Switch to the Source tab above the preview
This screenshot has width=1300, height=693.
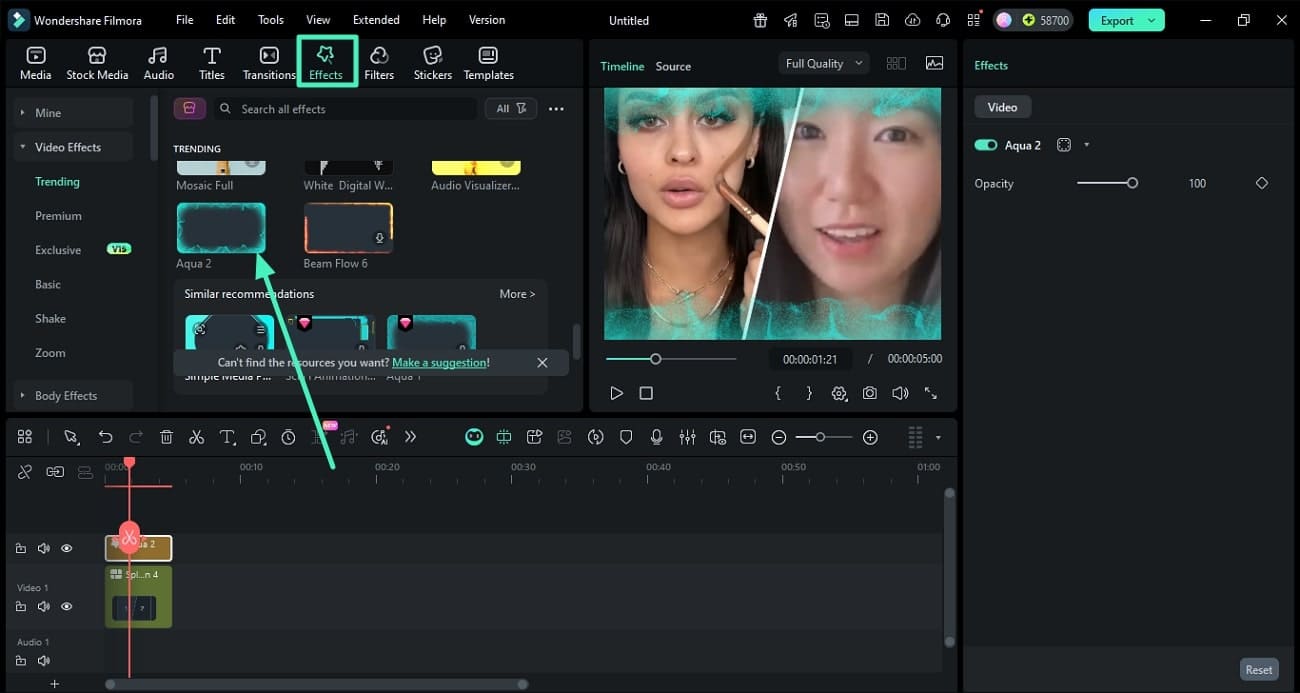tap(672, 66)
